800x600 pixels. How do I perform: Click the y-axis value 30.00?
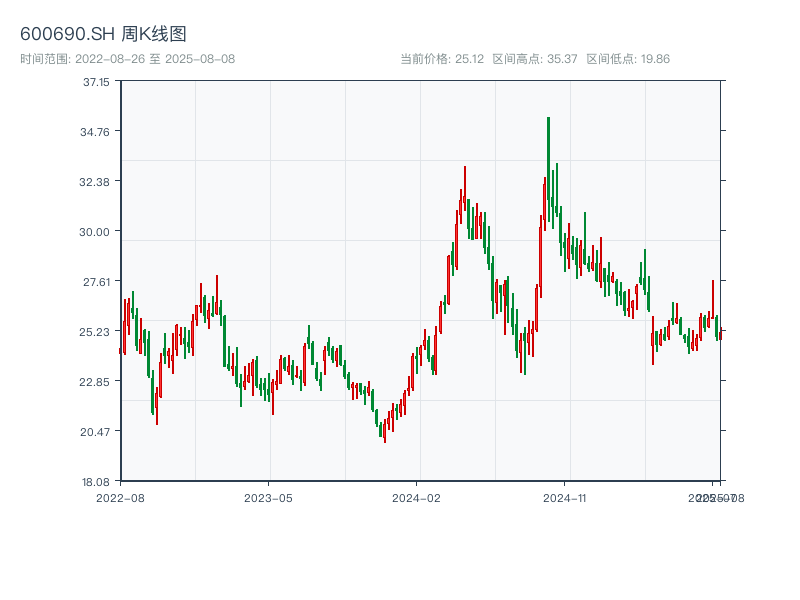tap(94, 232)
